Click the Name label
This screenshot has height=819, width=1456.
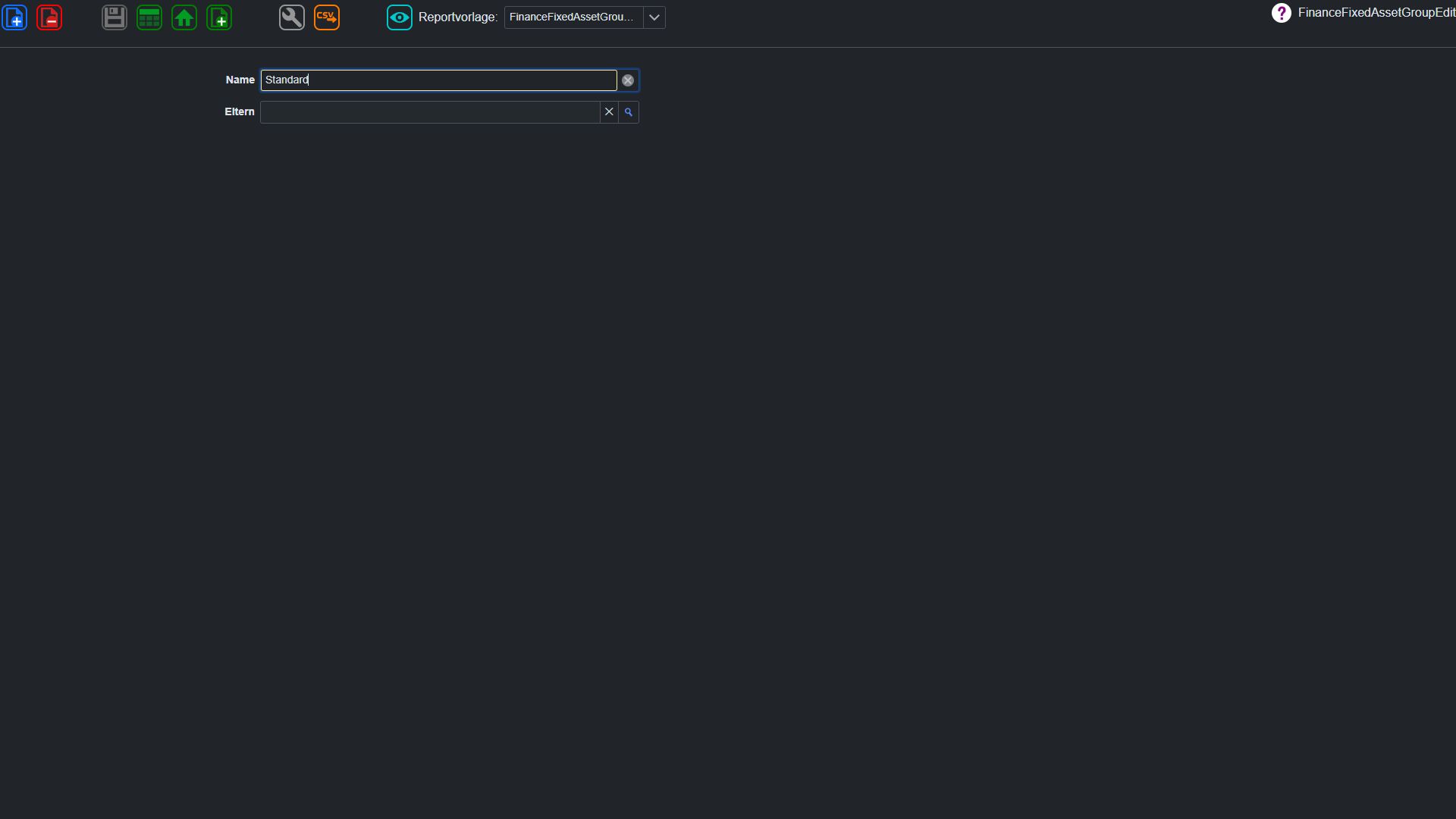tap(240, 80)
